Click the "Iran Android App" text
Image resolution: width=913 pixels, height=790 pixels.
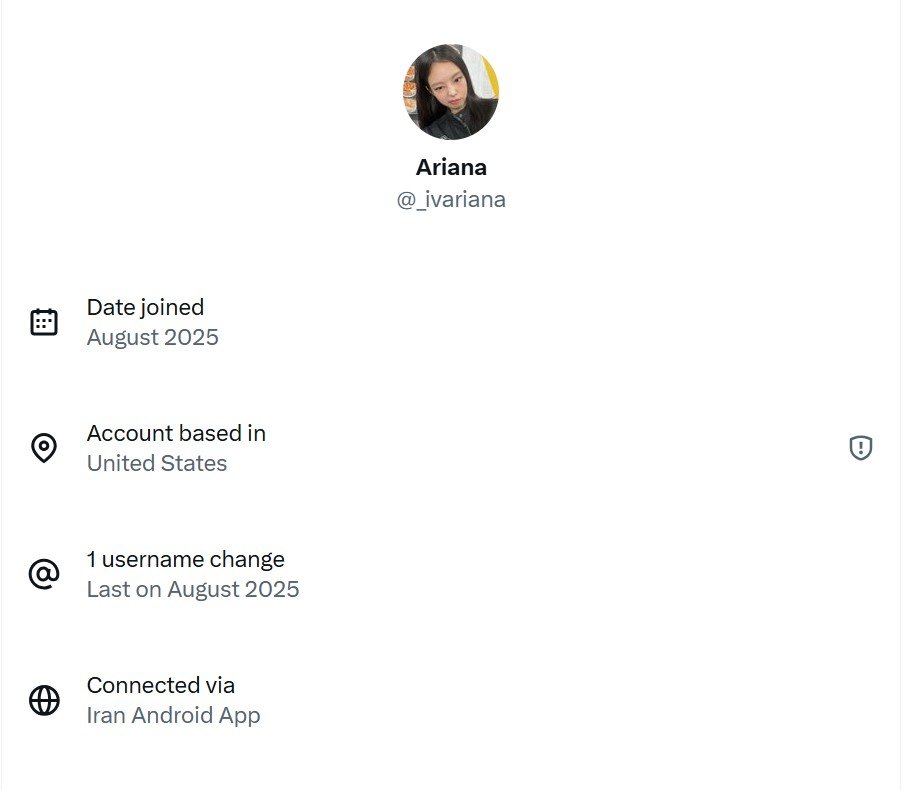(173, 716)
